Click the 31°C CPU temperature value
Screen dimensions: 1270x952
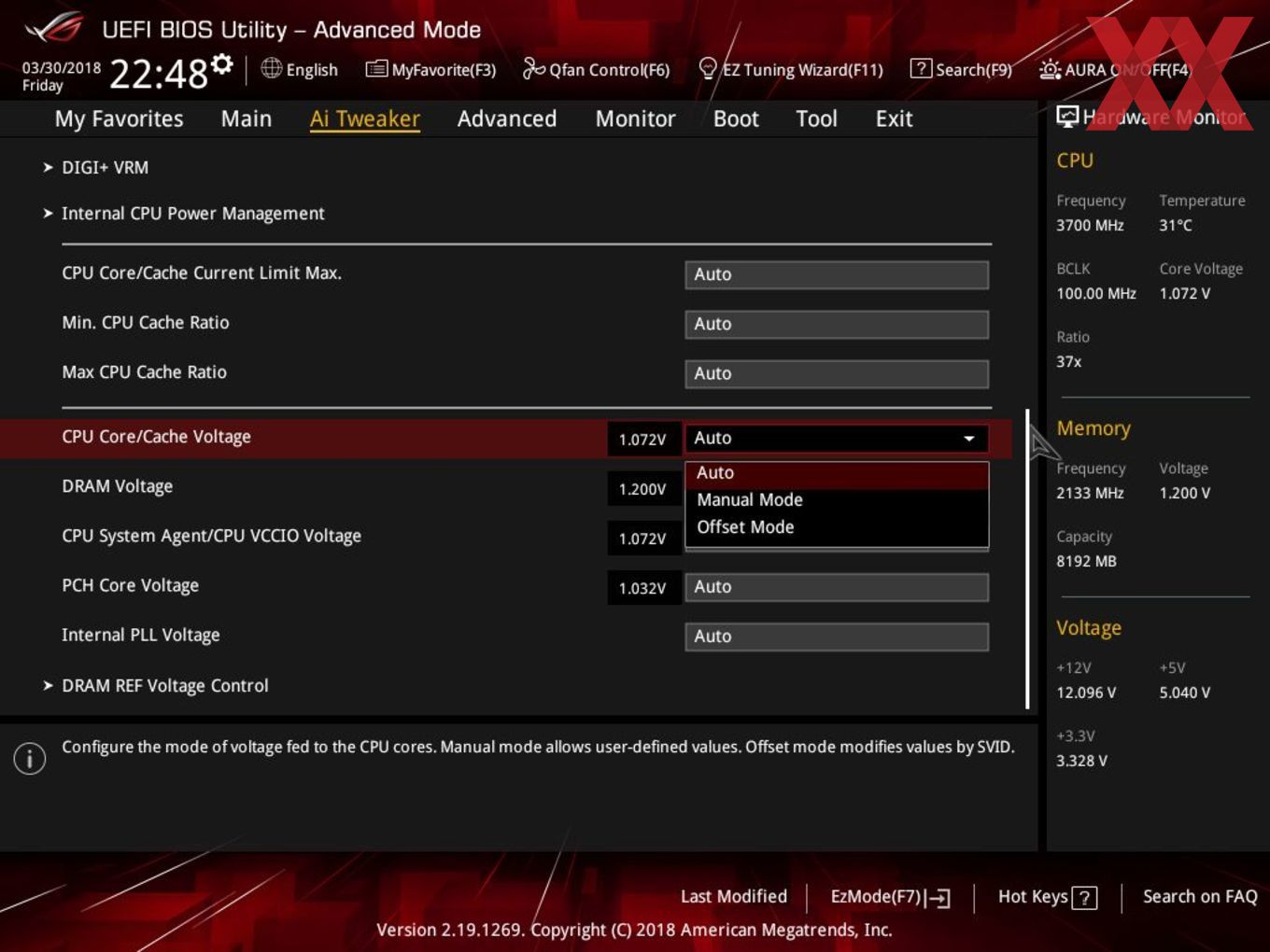[1176, 225]
